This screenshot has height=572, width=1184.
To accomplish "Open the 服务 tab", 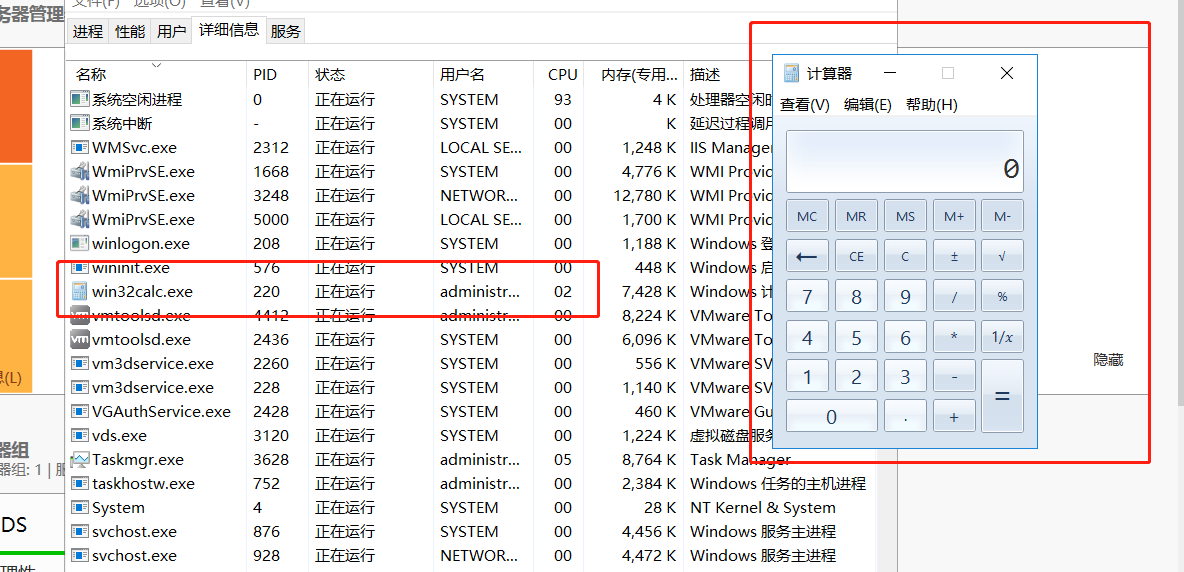I will pyautogui.click(x=285, y=31).
